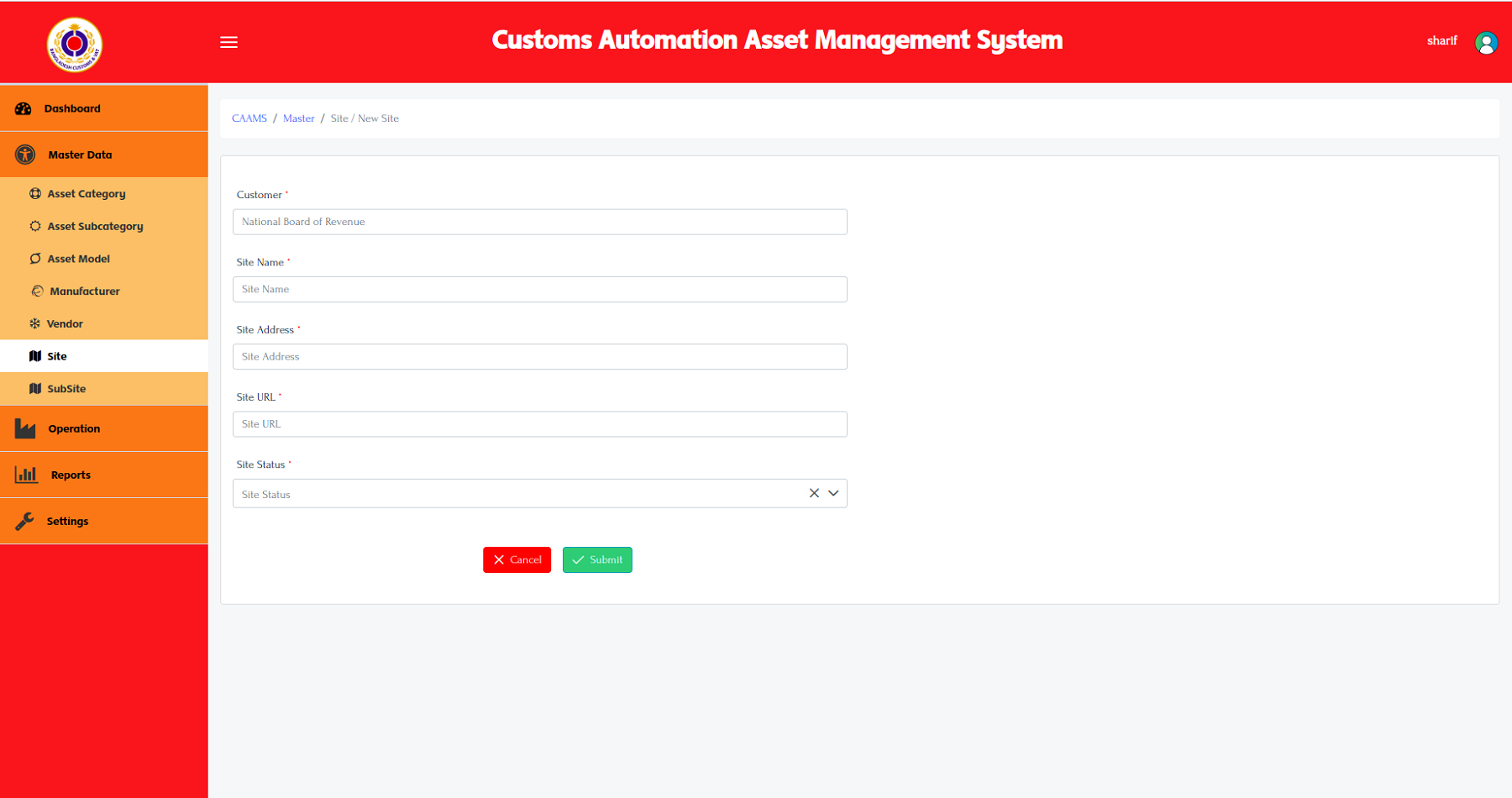This screenshot has height=798, width=1512.
Task: Open the user profile avatar icon
Action: coord(1485,42)
